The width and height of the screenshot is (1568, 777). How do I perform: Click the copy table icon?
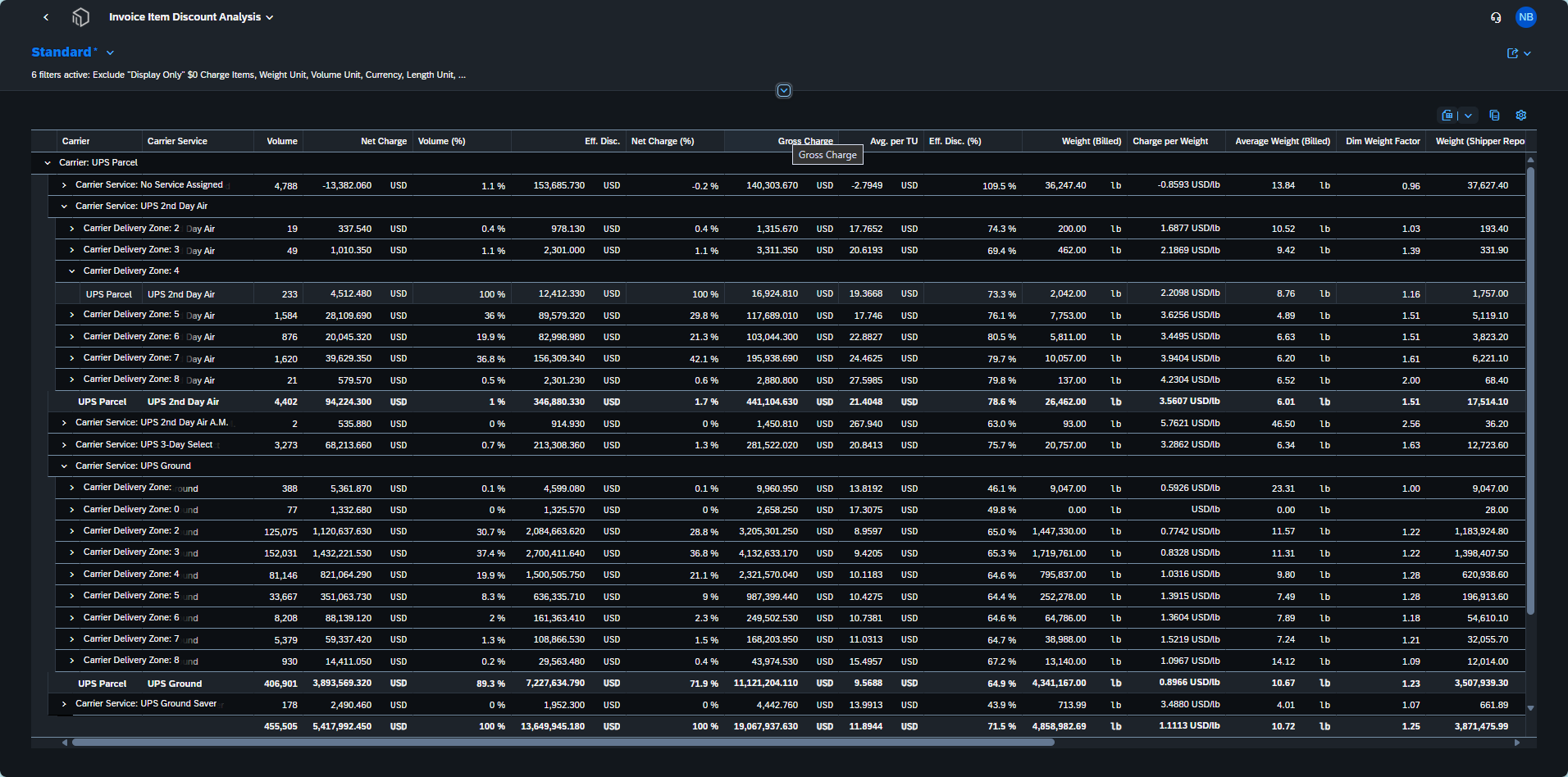[x=1494, y=116]
